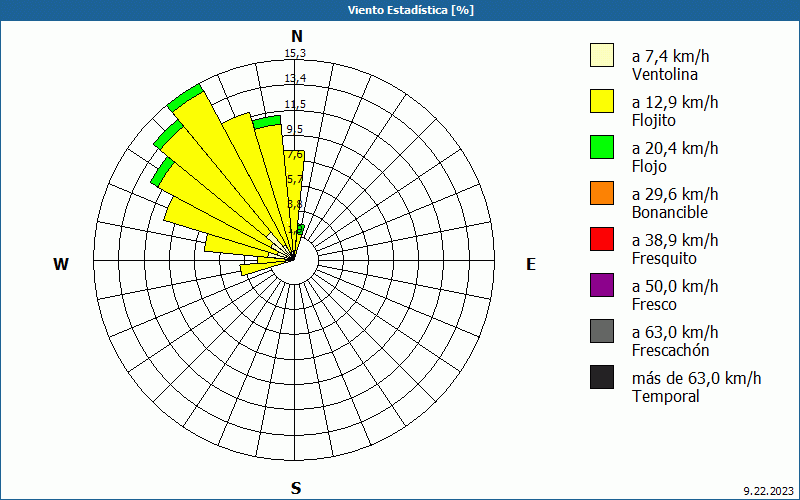Viewport: 800px width, 500px height.
Task: Click the Fresquito legend label
Action: (x=664, y=259)
